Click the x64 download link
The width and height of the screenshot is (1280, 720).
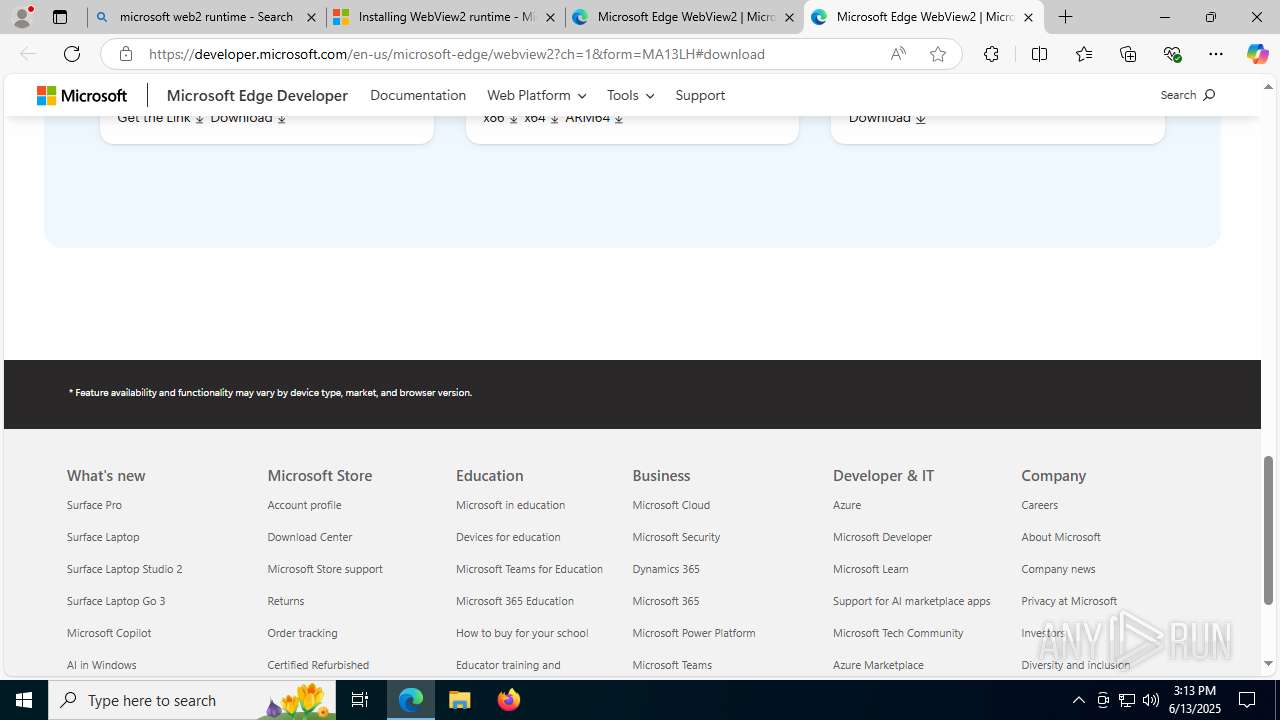click(541, 118)
